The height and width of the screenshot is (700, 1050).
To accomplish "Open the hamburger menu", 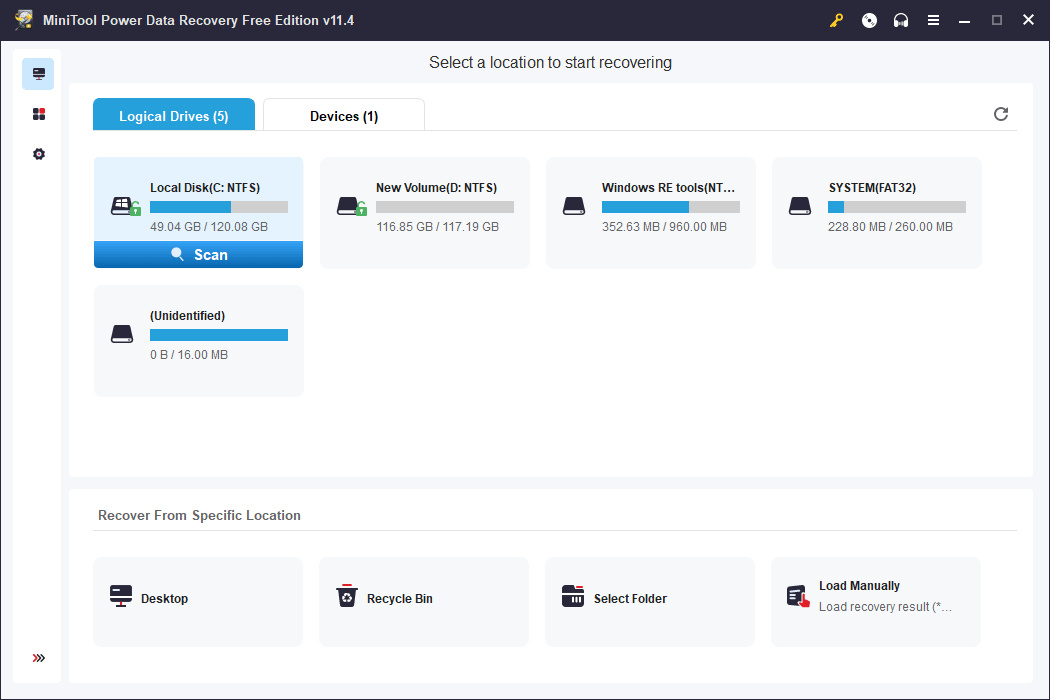I will click(933, 20).
